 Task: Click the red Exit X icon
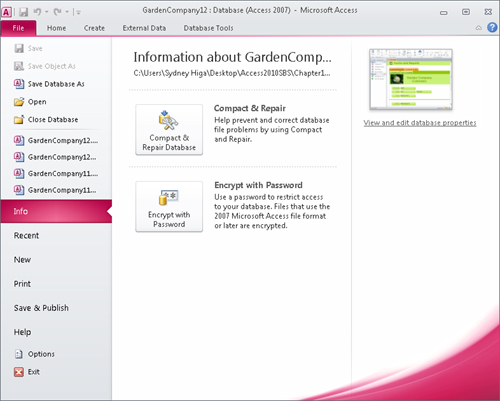pyautogui.click(x=19, y=372)
